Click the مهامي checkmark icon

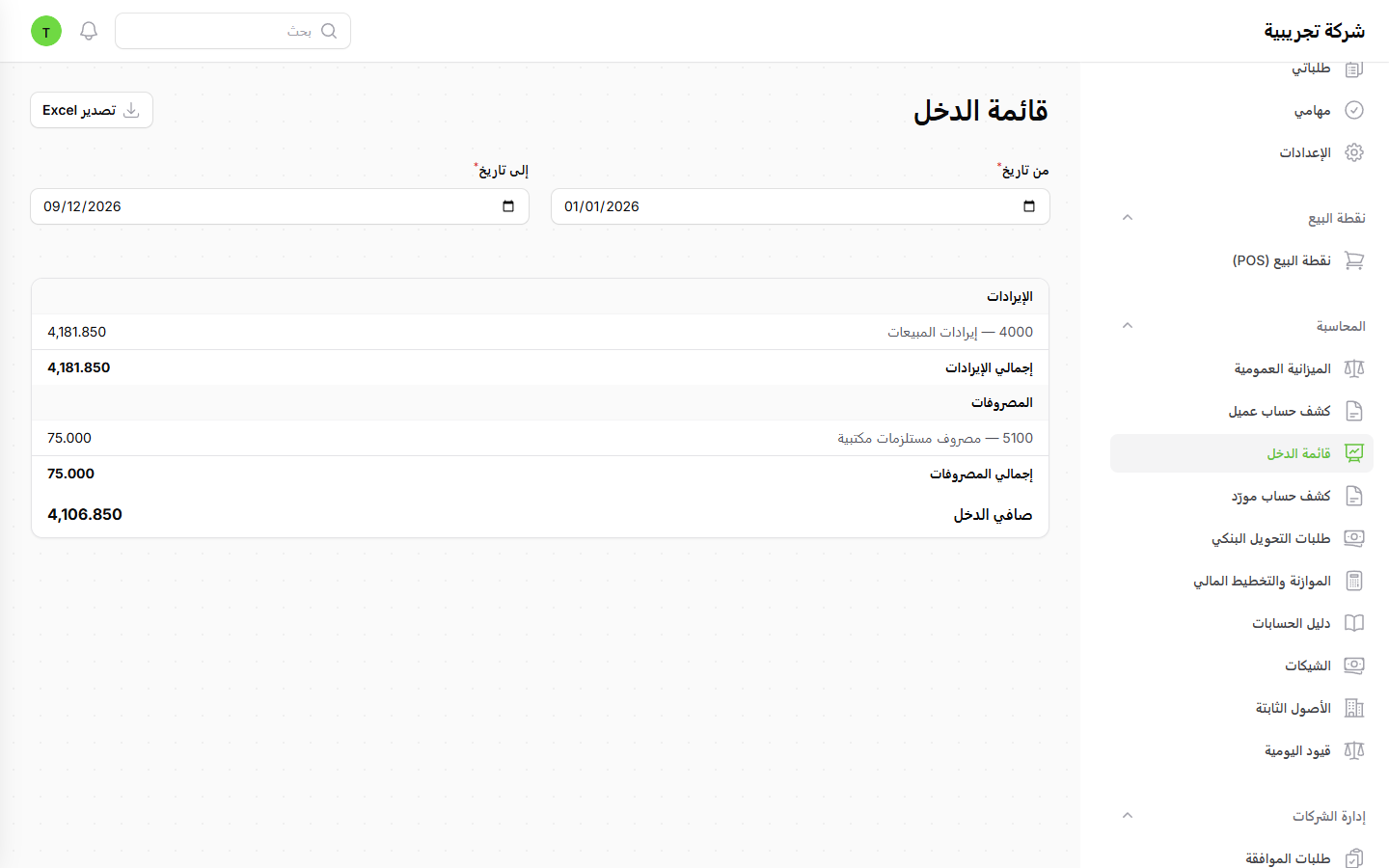coord(1354,110)
